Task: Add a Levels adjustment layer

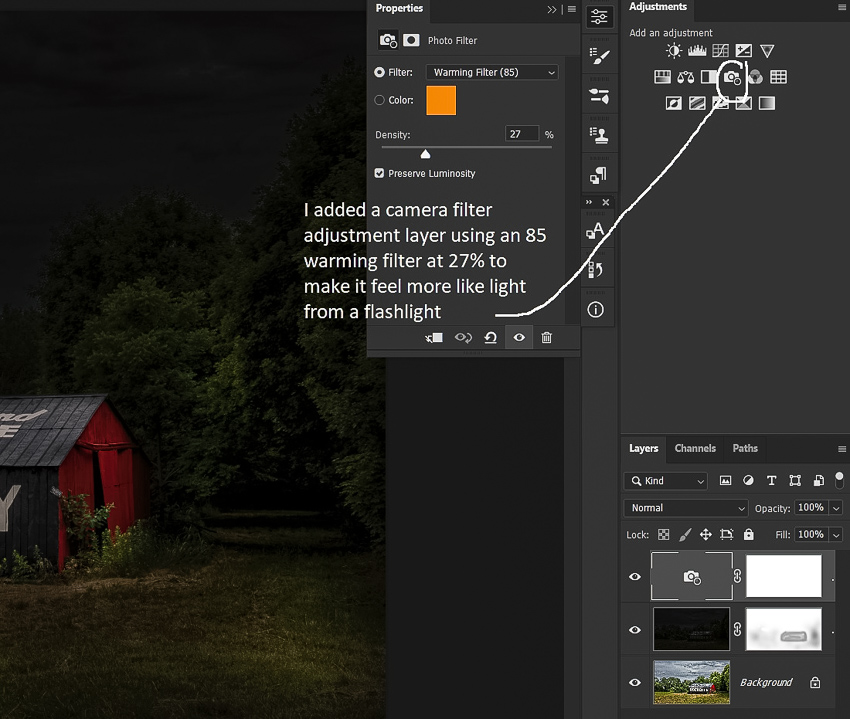Action: pyautogui.click(x=697, y=51)
